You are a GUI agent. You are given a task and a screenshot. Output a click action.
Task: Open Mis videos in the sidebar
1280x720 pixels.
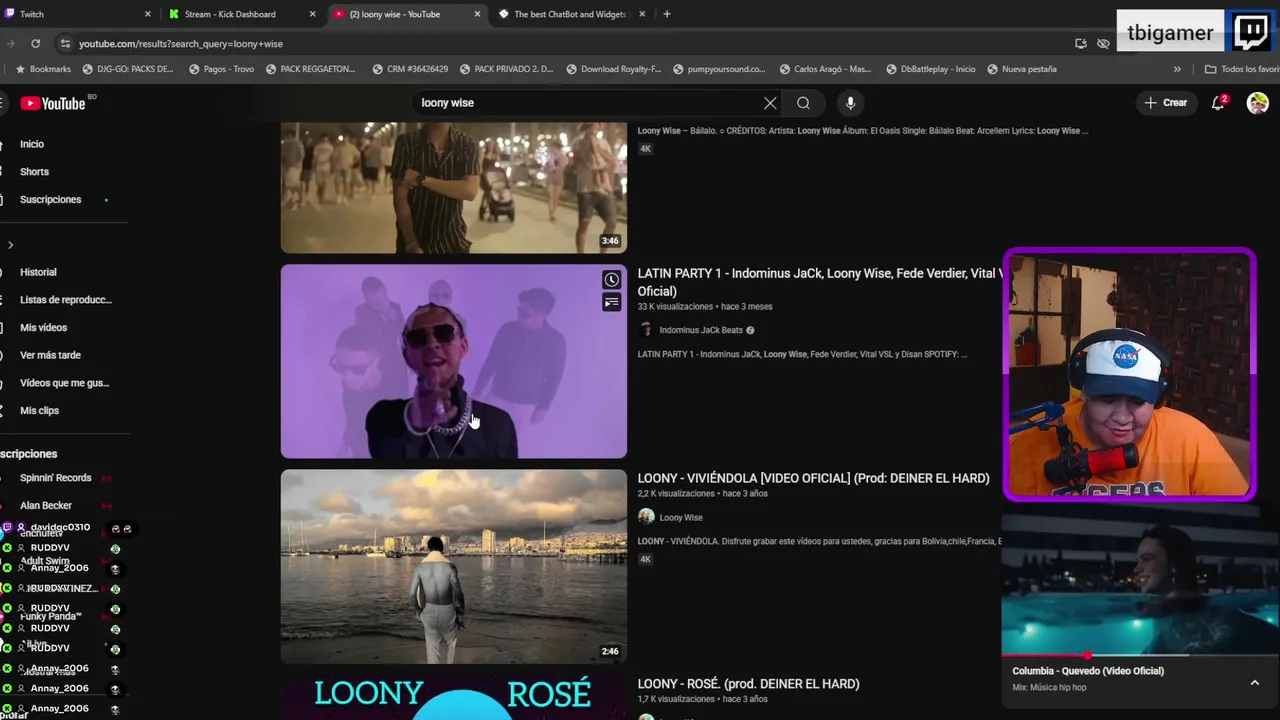click(43, 328)
